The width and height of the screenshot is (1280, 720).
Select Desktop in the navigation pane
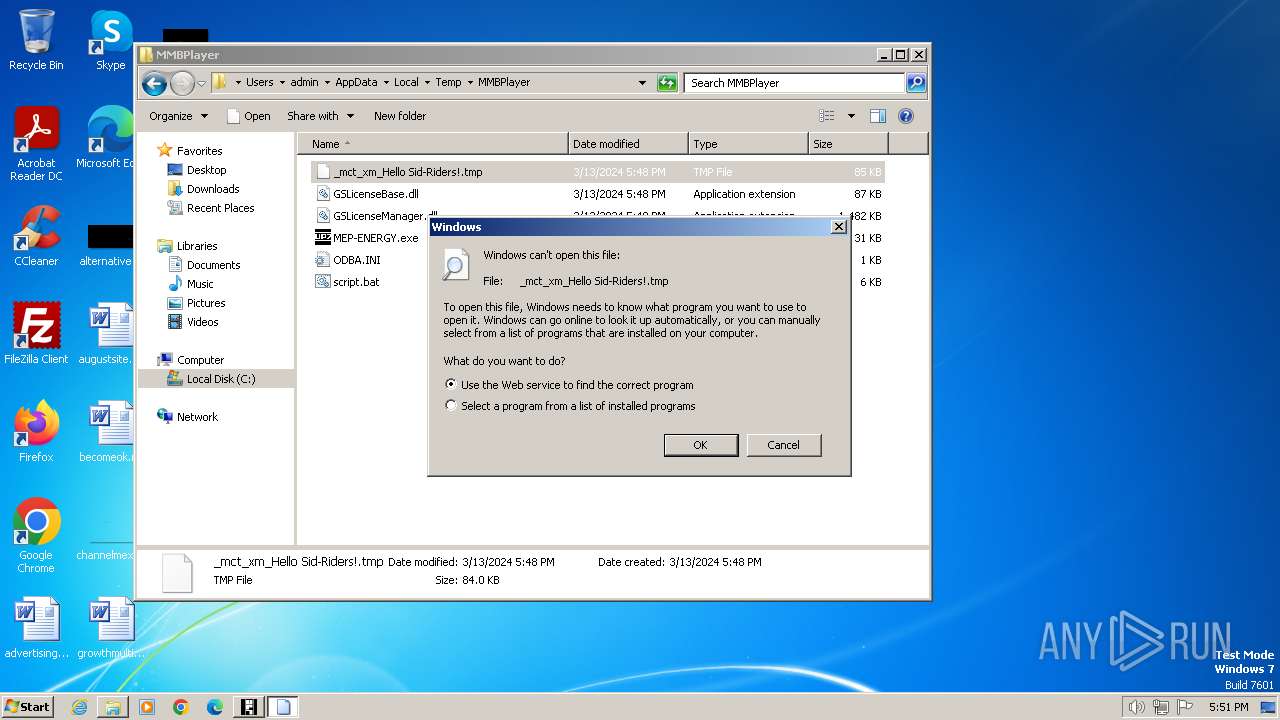(206, 170)
